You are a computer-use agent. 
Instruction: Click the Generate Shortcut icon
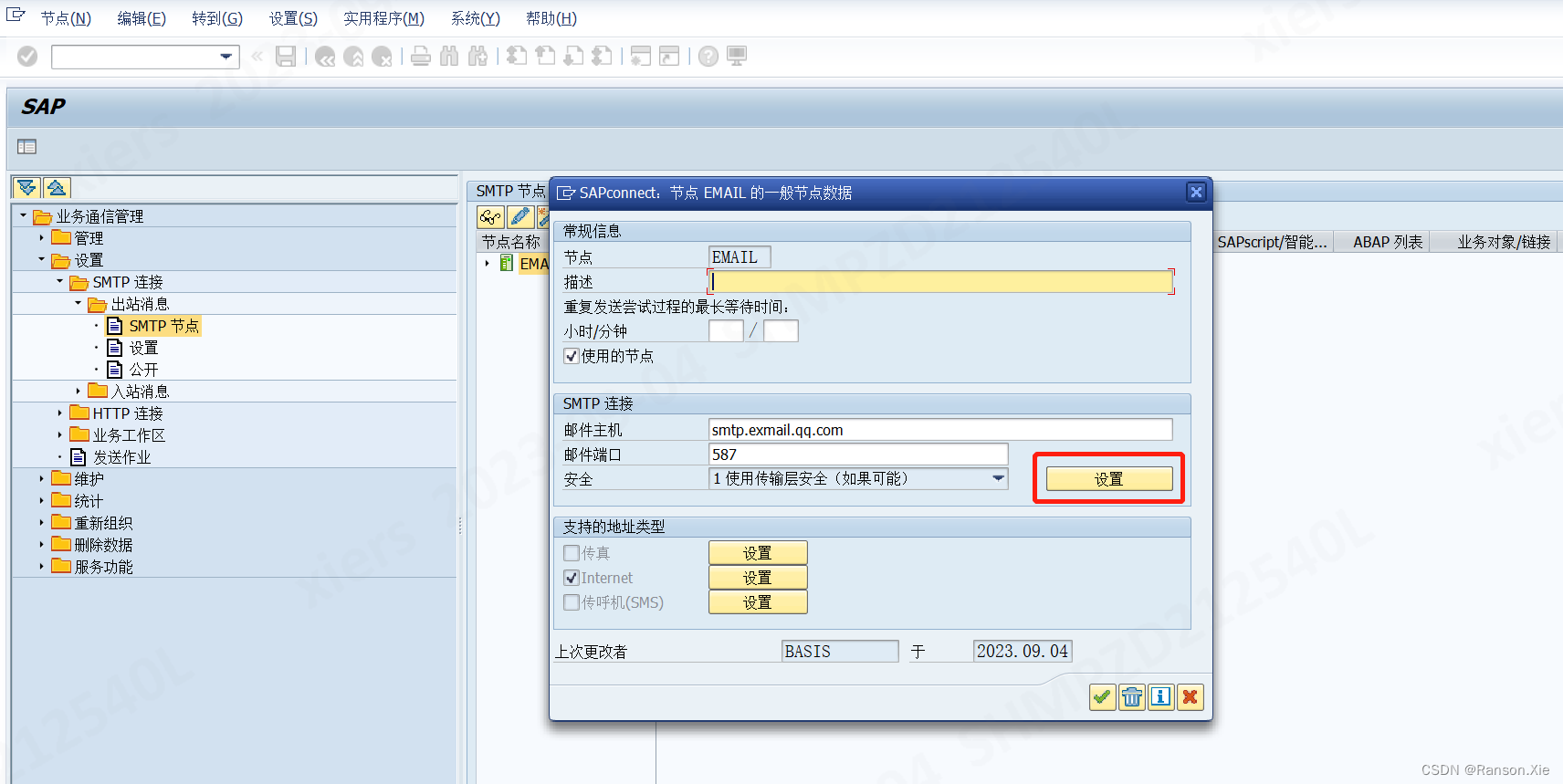pos(669,57)
